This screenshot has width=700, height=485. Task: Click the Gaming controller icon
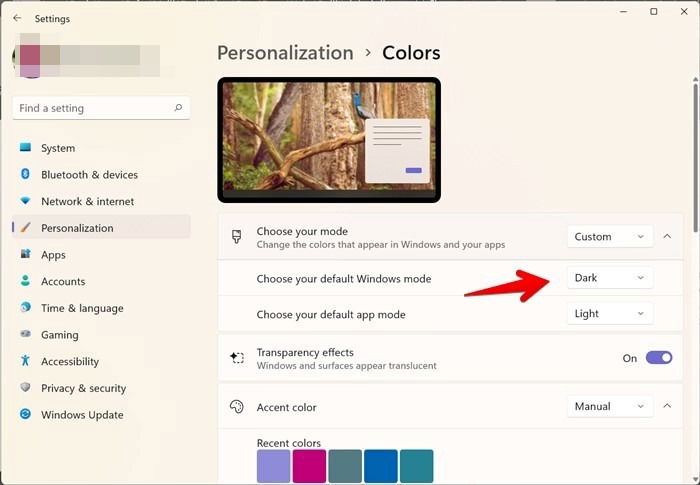(25, 334)
